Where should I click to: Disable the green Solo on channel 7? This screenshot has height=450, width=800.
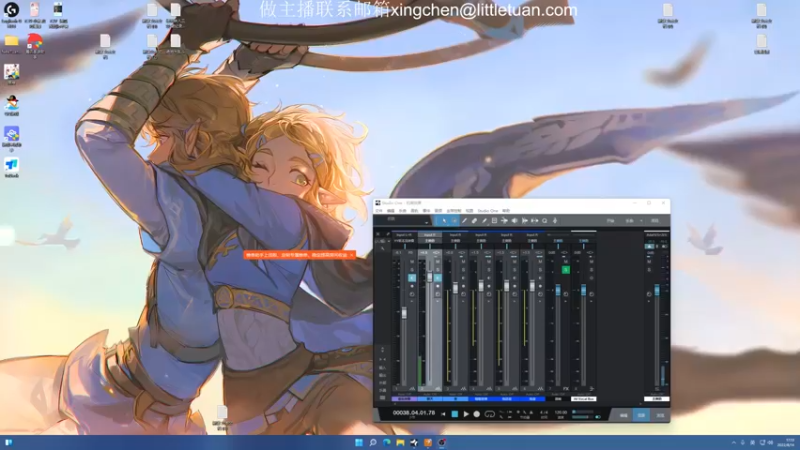[x=566, y=270]
